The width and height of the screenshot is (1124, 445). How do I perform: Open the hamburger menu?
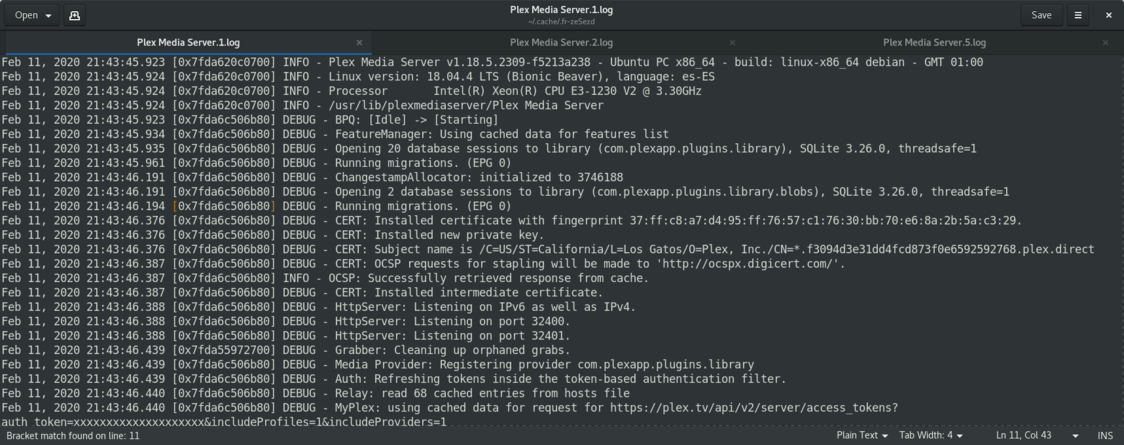pos(1078,15)
